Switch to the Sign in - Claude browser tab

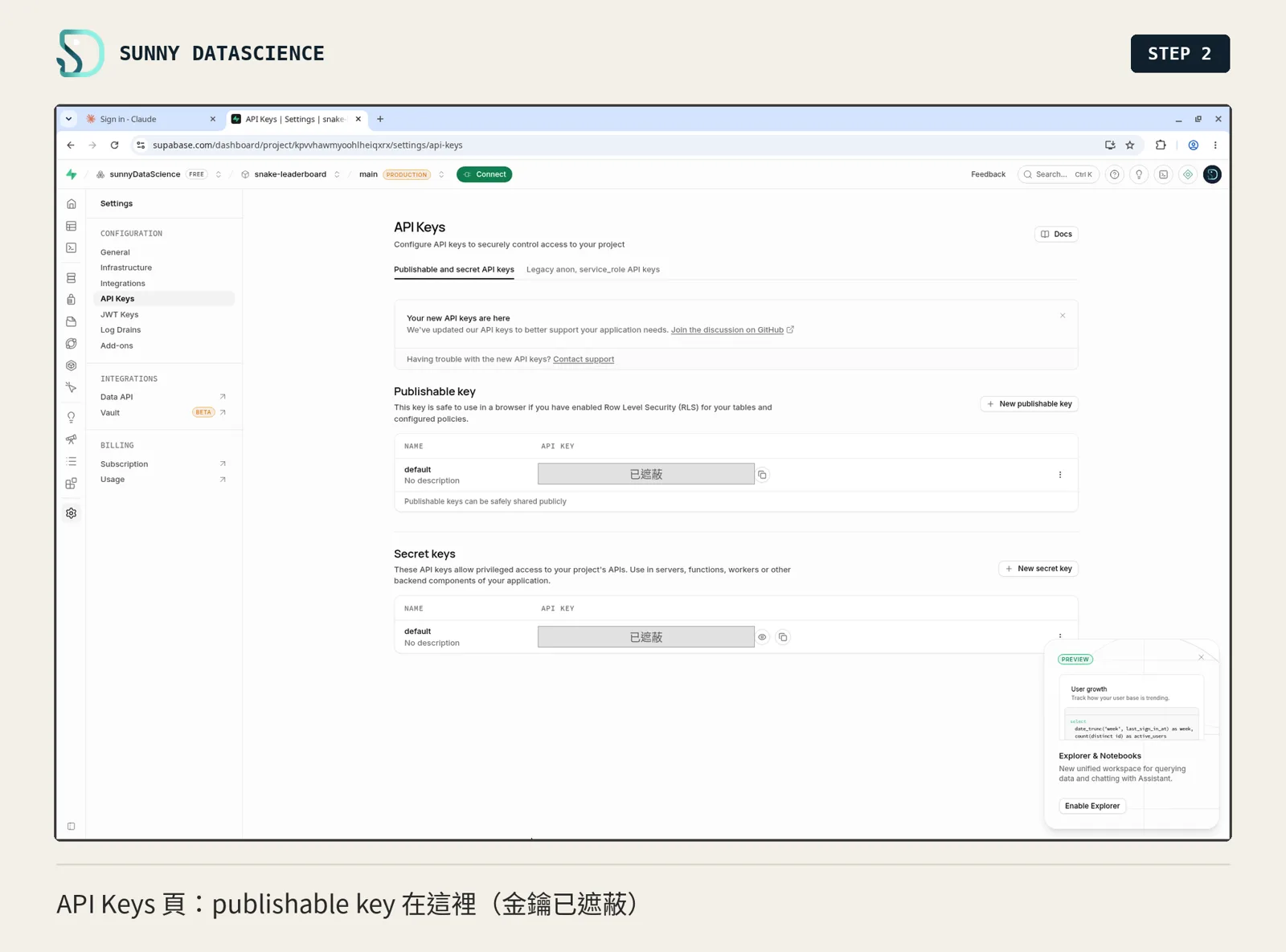152,119
